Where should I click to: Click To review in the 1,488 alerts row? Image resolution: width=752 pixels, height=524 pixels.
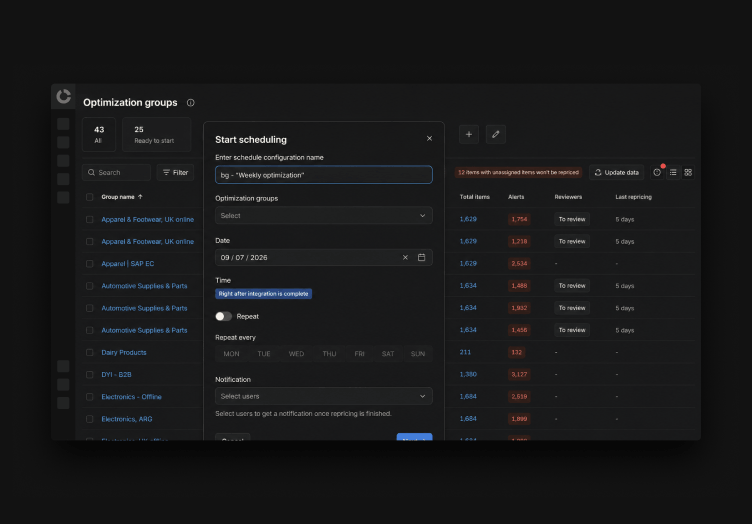[572, 286]
